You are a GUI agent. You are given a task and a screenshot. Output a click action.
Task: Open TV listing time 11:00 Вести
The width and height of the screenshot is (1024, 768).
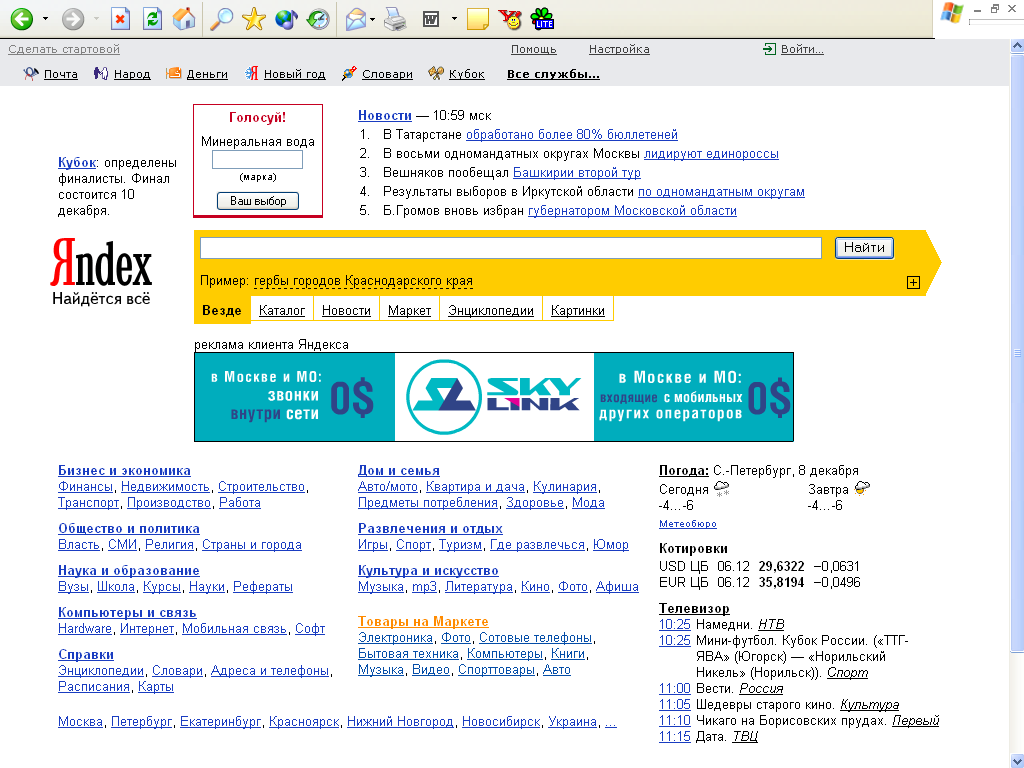click(675, 688)
